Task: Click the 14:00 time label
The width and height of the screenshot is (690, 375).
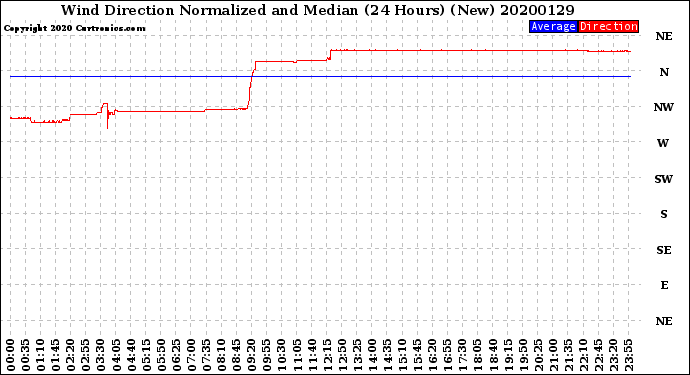Action: point(372,355)
